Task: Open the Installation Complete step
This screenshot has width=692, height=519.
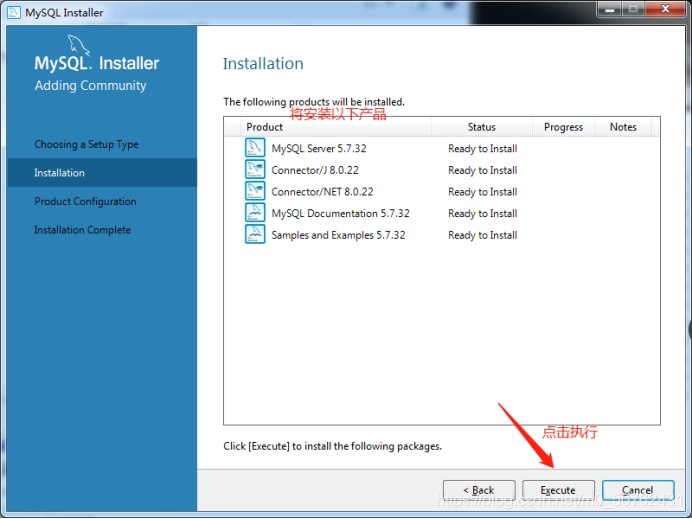Action: click(83, 230)
